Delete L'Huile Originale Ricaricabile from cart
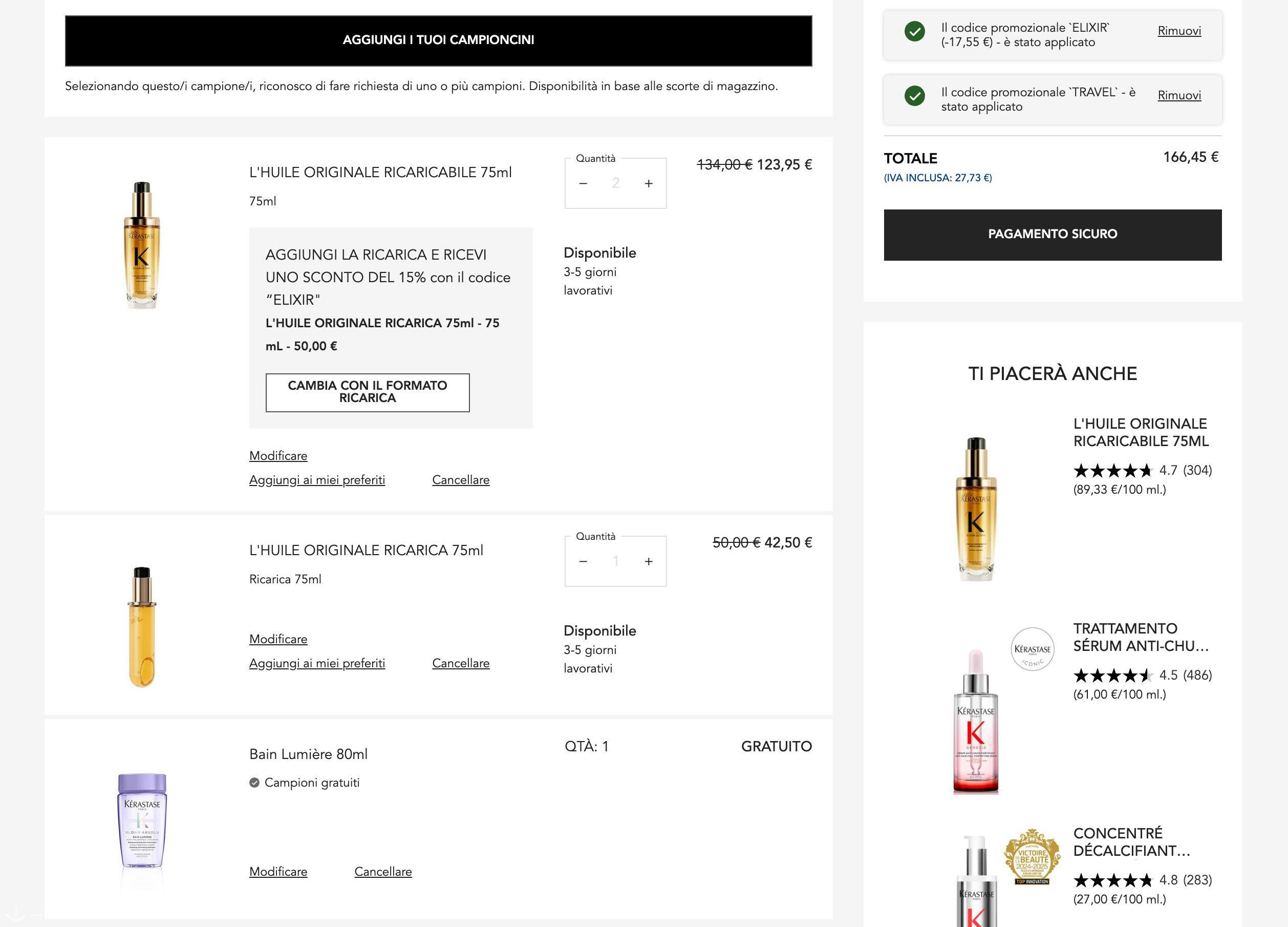The width and height of the screenshot is (1288, 927). click(x=461, y=480)
